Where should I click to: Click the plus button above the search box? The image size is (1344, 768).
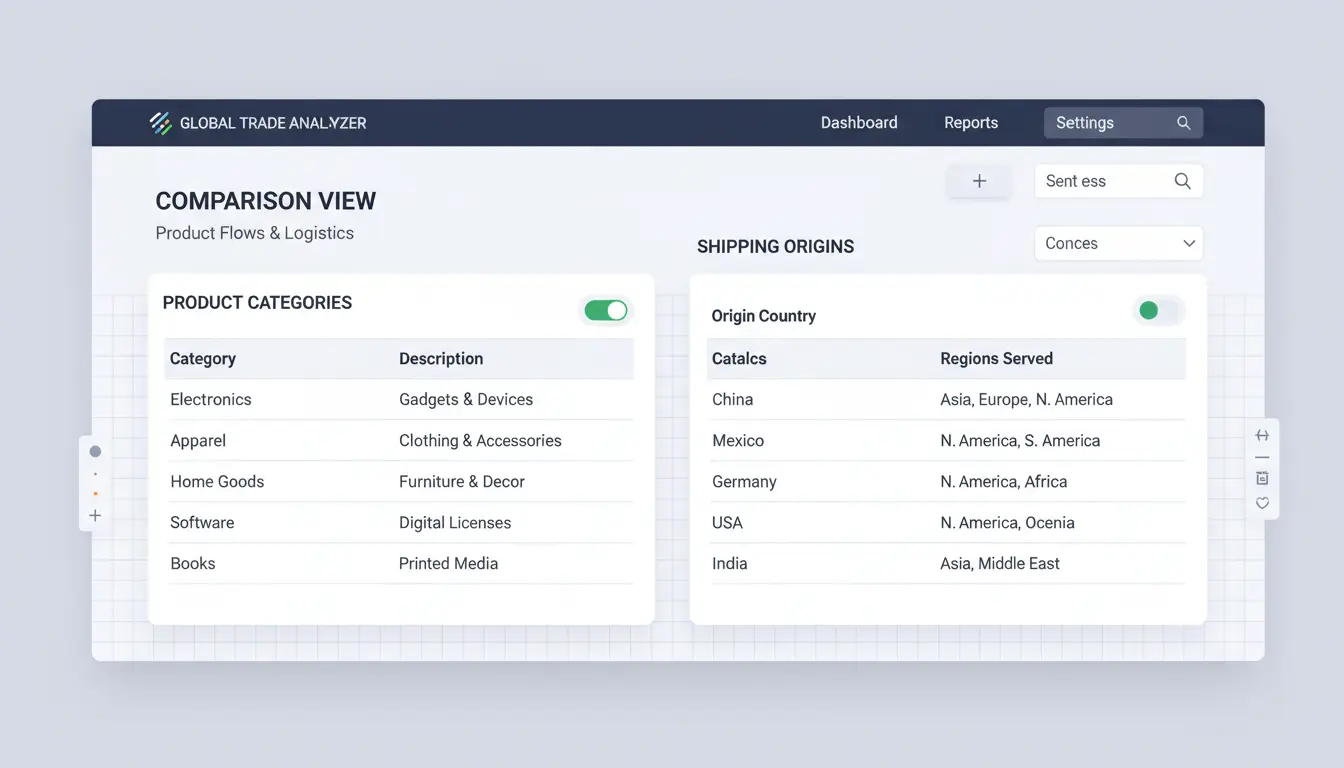(x=978, y=181)
